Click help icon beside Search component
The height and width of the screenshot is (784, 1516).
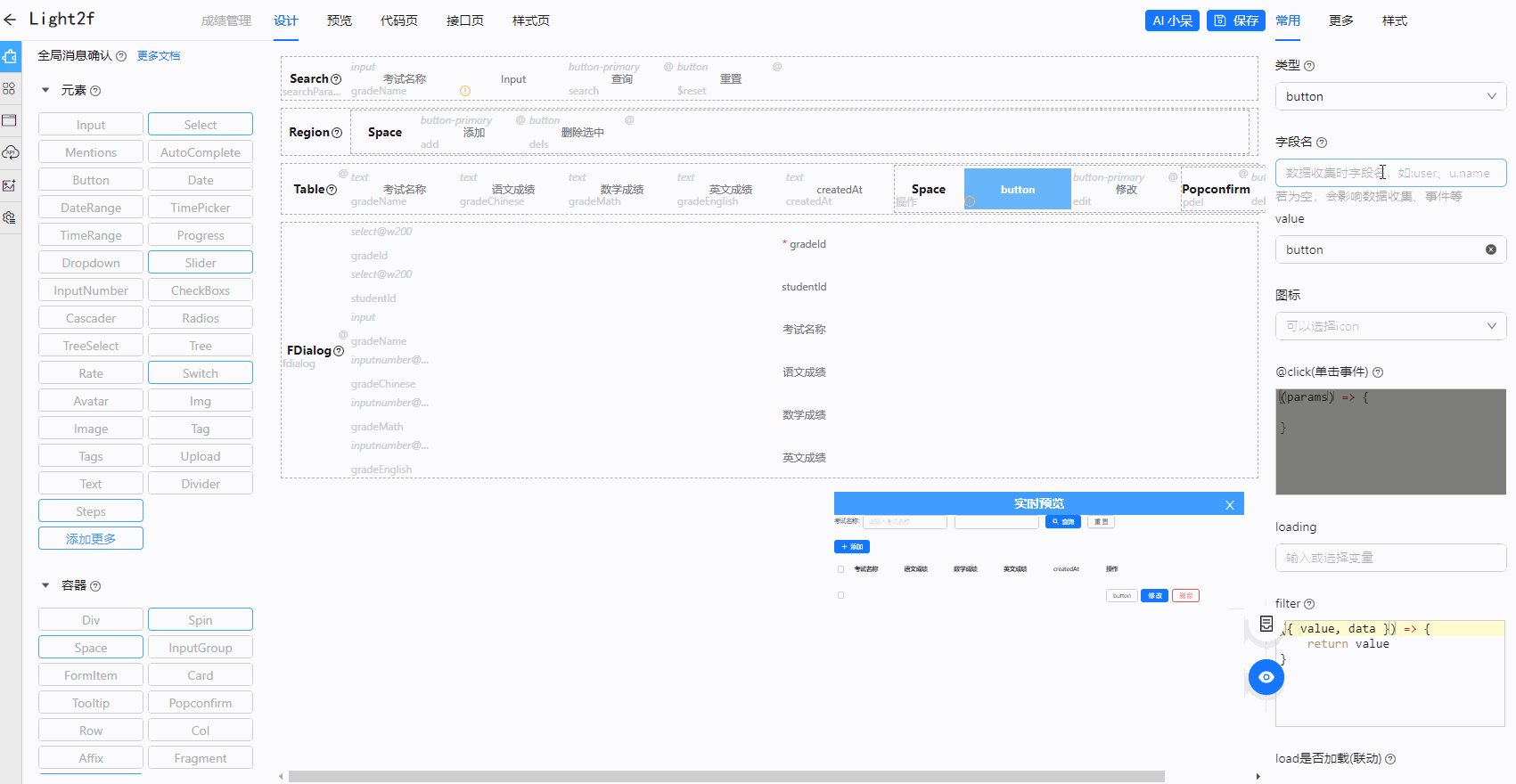pos(336,79)
